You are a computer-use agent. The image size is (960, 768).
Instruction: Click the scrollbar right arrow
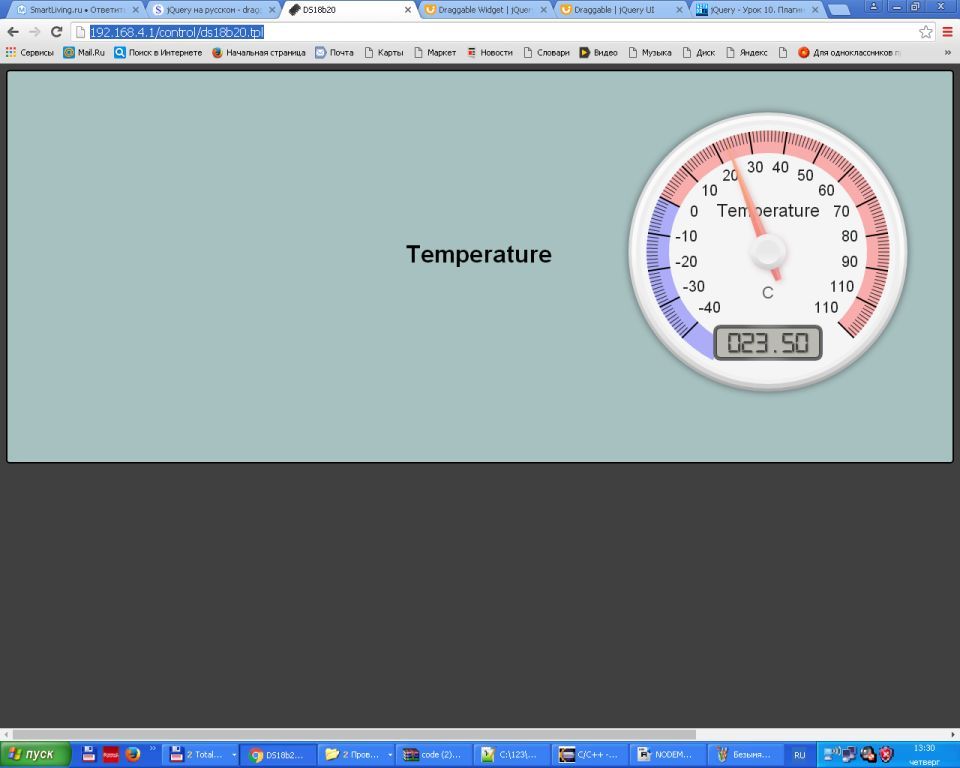(x=953, y=734)
